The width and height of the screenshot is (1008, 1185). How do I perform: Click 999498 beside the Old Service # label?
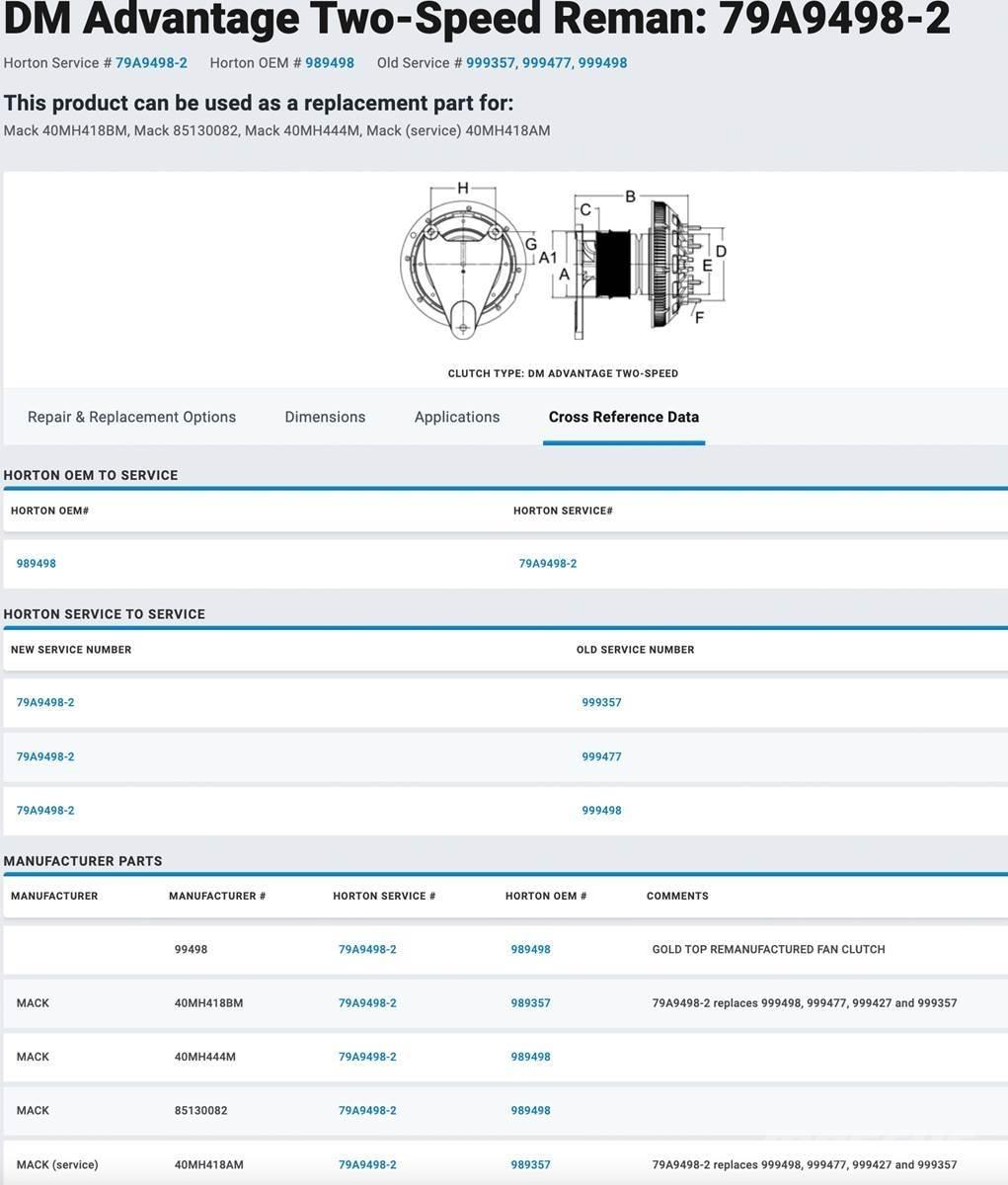[x=602, y=63]
